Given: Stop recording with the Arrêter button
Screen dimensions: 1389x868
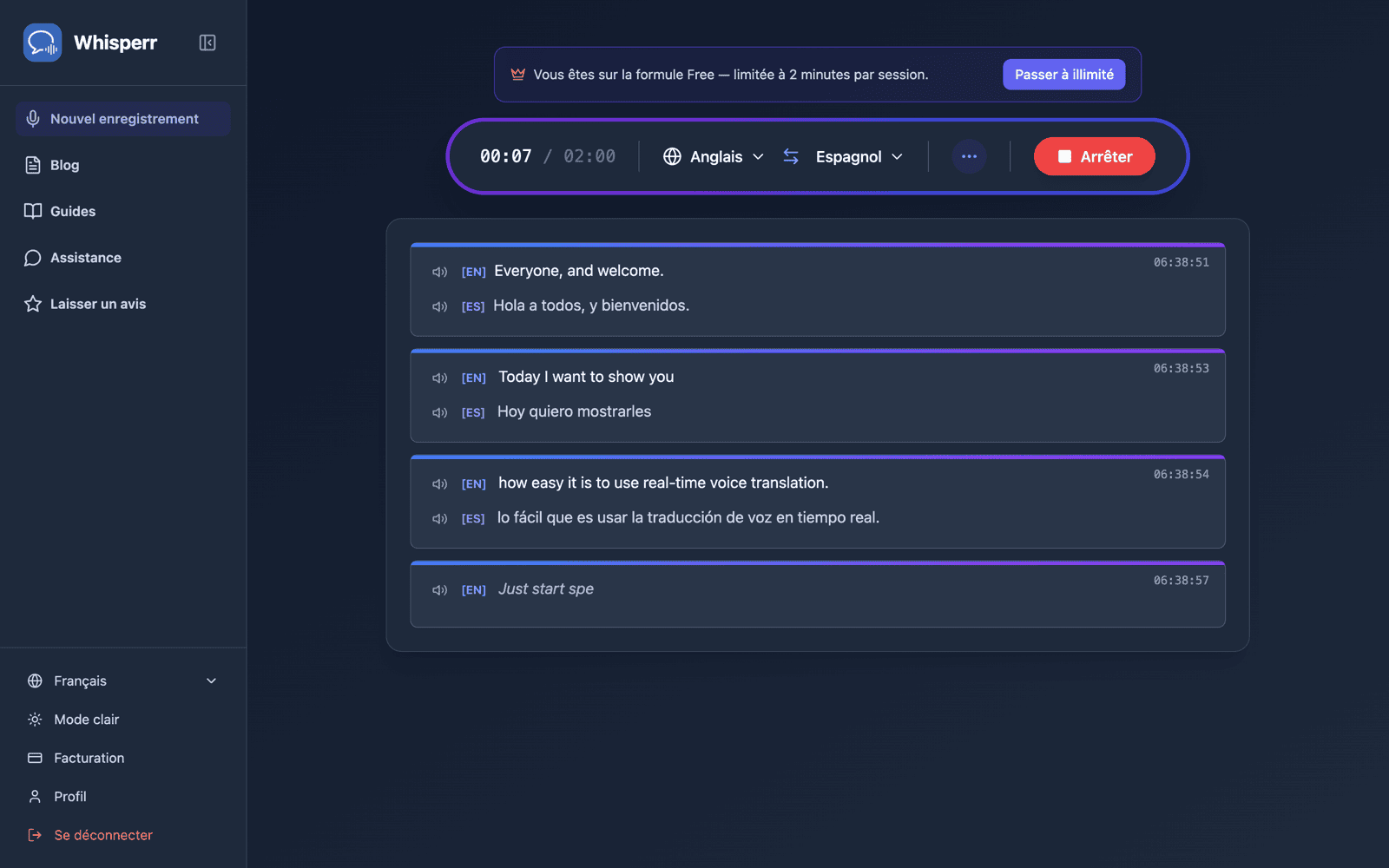Looking at the screenshot, I should tap(1095, 156).
